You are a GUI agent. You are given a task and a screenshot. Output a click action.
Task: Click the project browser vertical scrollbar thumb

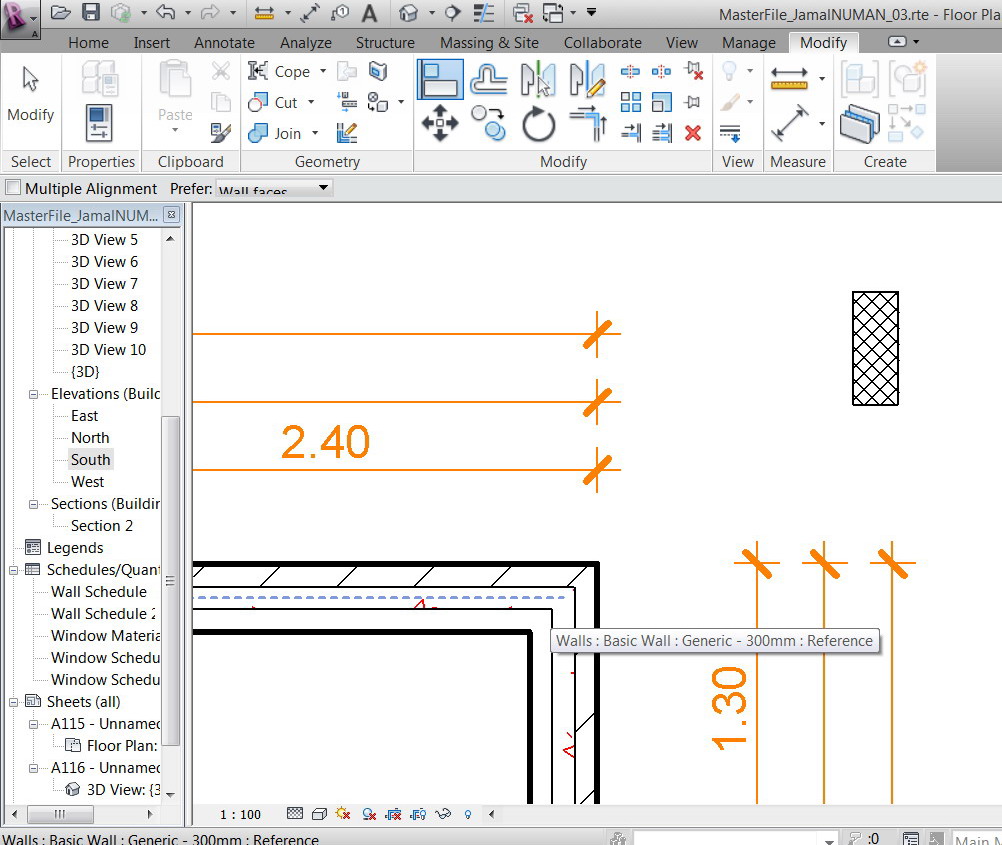171,580
